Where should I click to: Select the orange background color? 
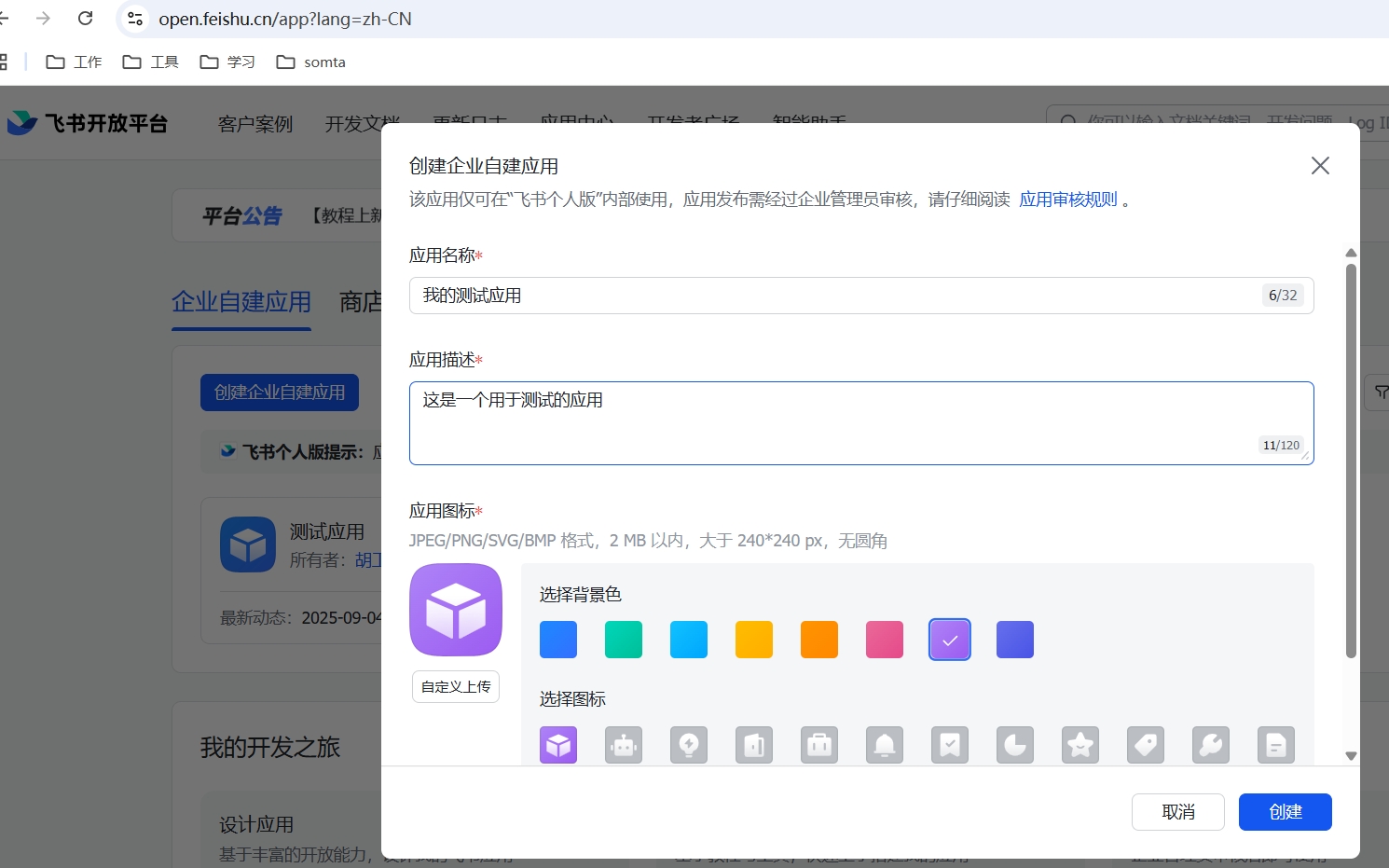819,640
